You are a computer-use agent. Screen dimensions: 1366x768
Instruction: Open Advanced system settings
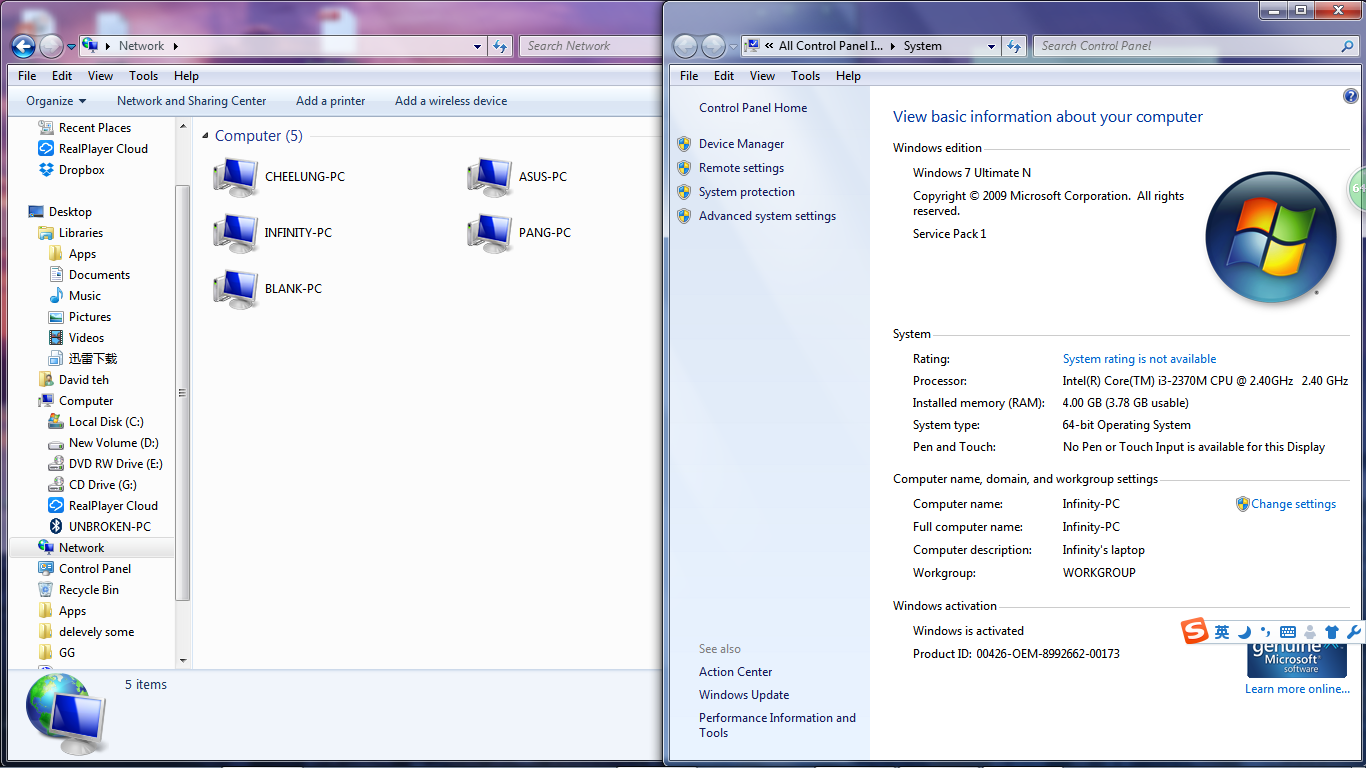(767, 216)
